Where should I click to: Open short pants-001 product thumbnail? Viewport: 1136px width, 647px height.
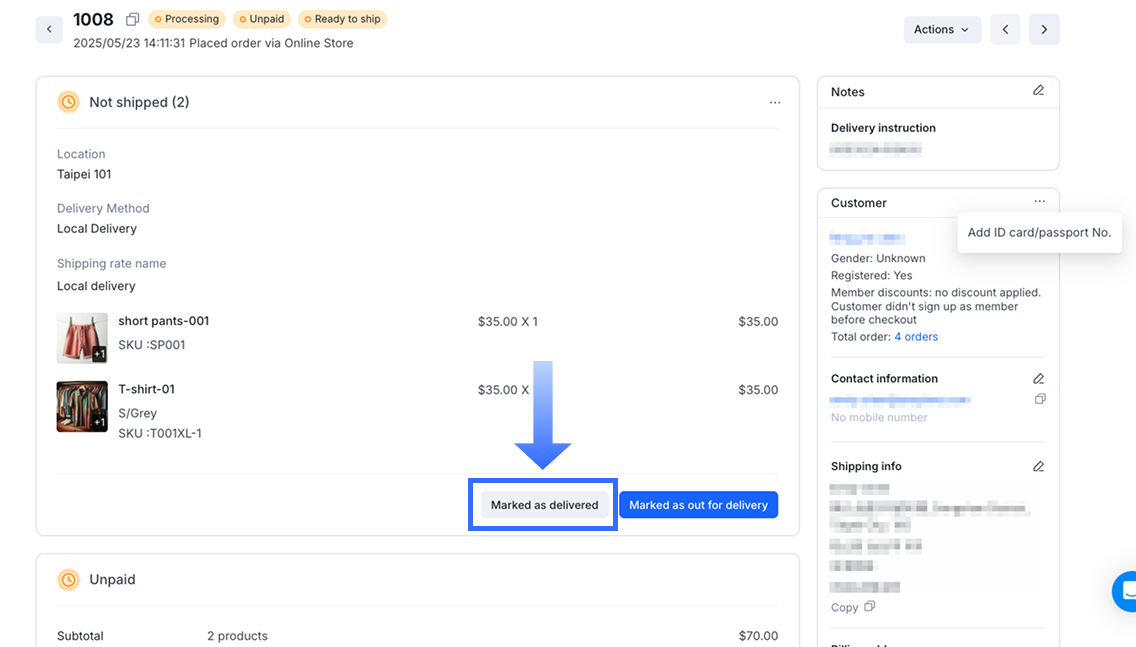[82, 338]
